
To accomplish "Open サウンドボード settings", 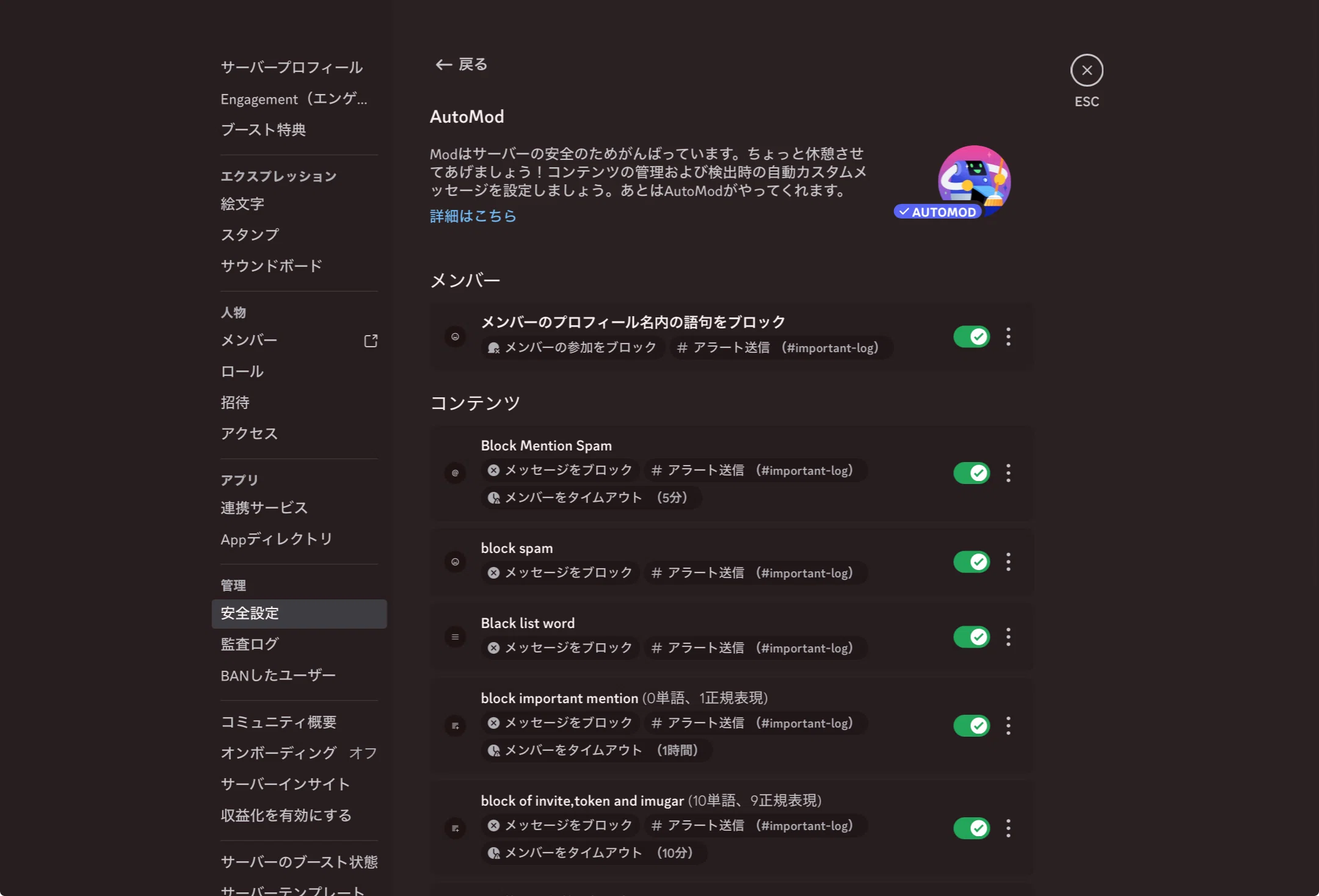I will [x=299, y=266].
